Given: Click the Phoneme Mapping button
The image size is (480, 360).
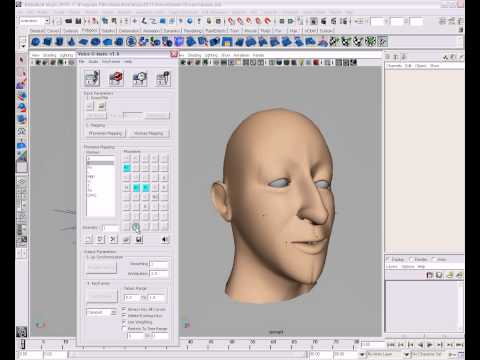Looking at the screenshot, I should click(105, 133).
